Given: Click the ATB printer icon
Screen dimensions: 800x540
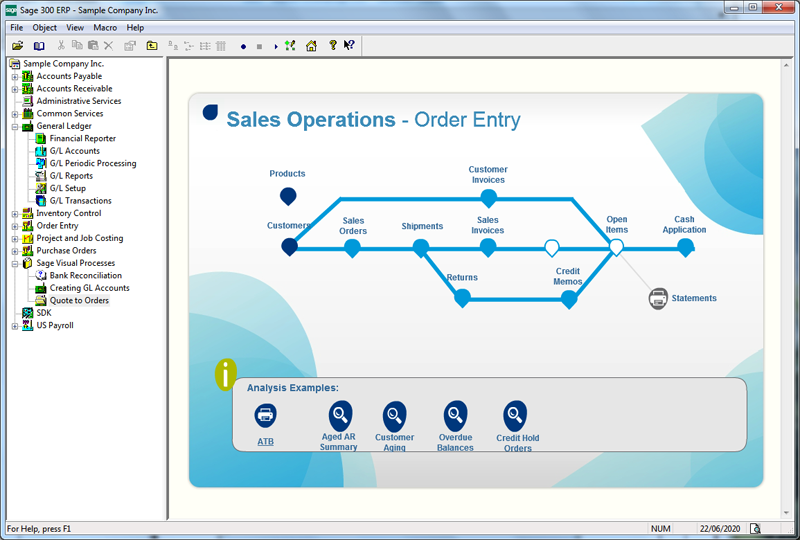Looking at the screenshot, I should [x=265, y=414].
